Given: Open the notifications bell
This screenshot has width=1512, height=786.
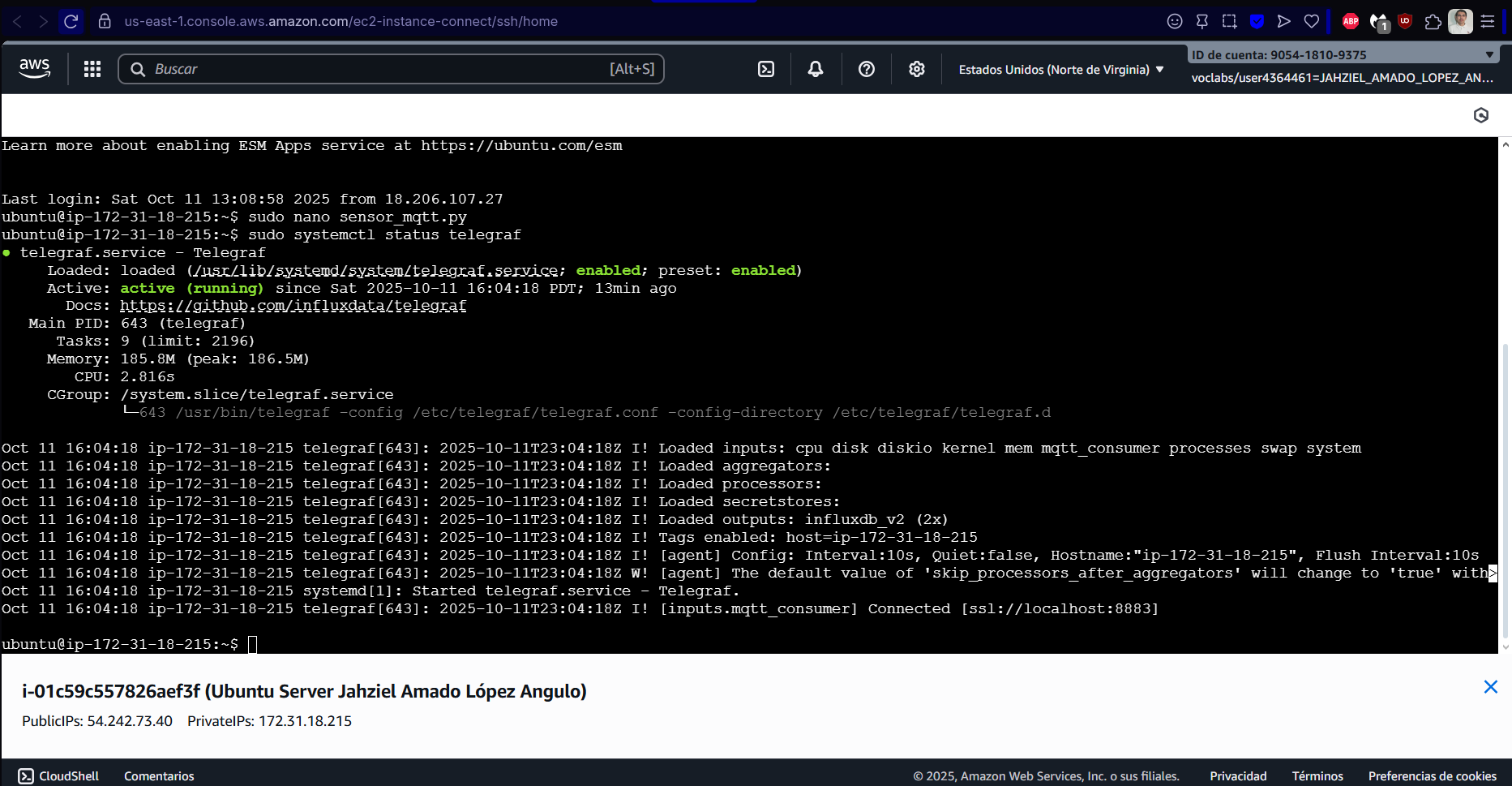Looking at the screenshot, I should (x=816, y=69).
